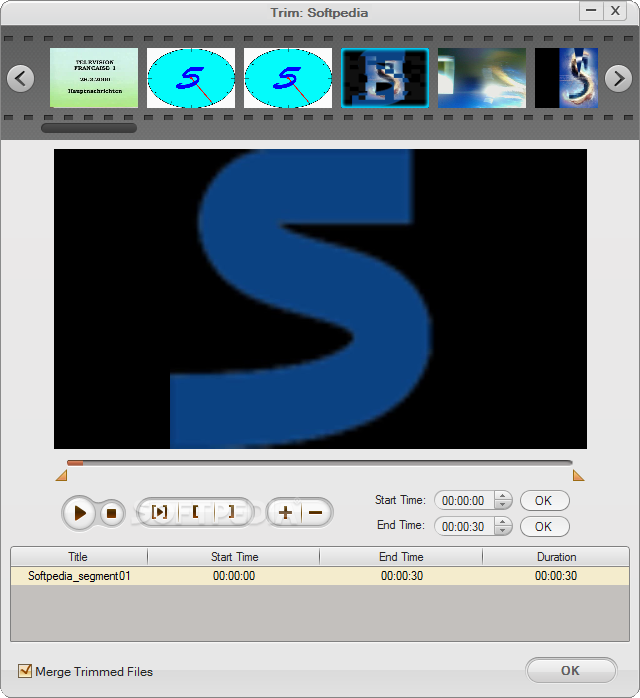640x698 pixels.
Task: Remove the segment with minus icon
Action: click(x=316, y=513)
